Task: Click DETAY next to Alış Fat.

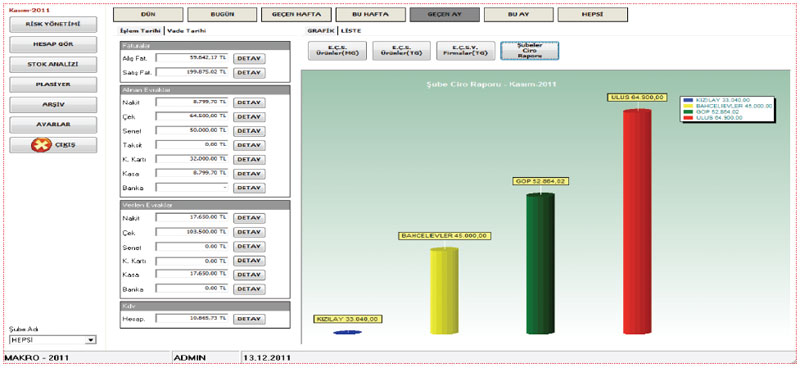Action: (x=249, y=59)
